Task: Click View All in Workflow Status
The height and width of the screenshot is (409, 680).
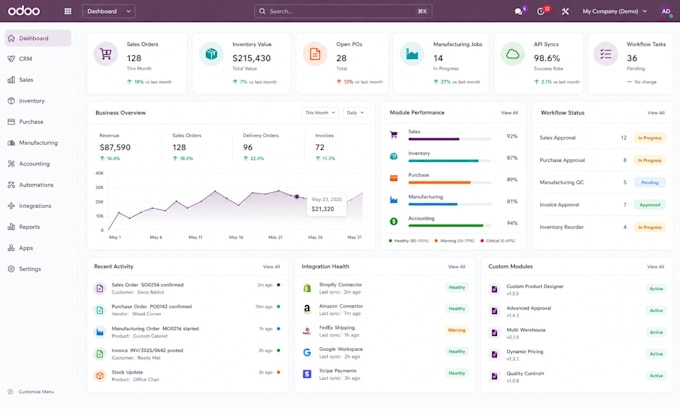Action: (x=656, y=113)
